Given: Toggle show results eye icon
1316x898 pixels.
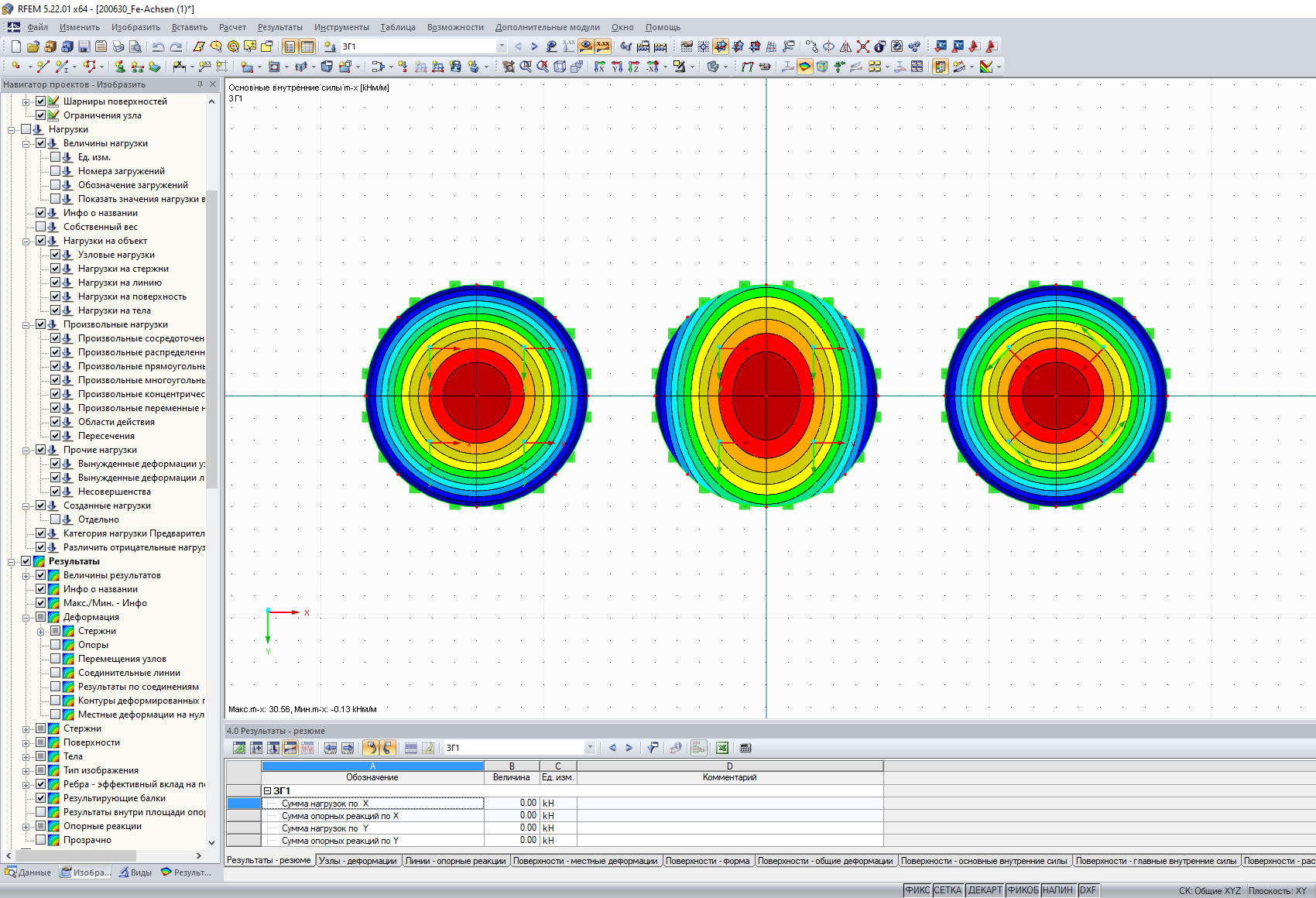Looking at the screenshot, I should [x=586, y=46].
